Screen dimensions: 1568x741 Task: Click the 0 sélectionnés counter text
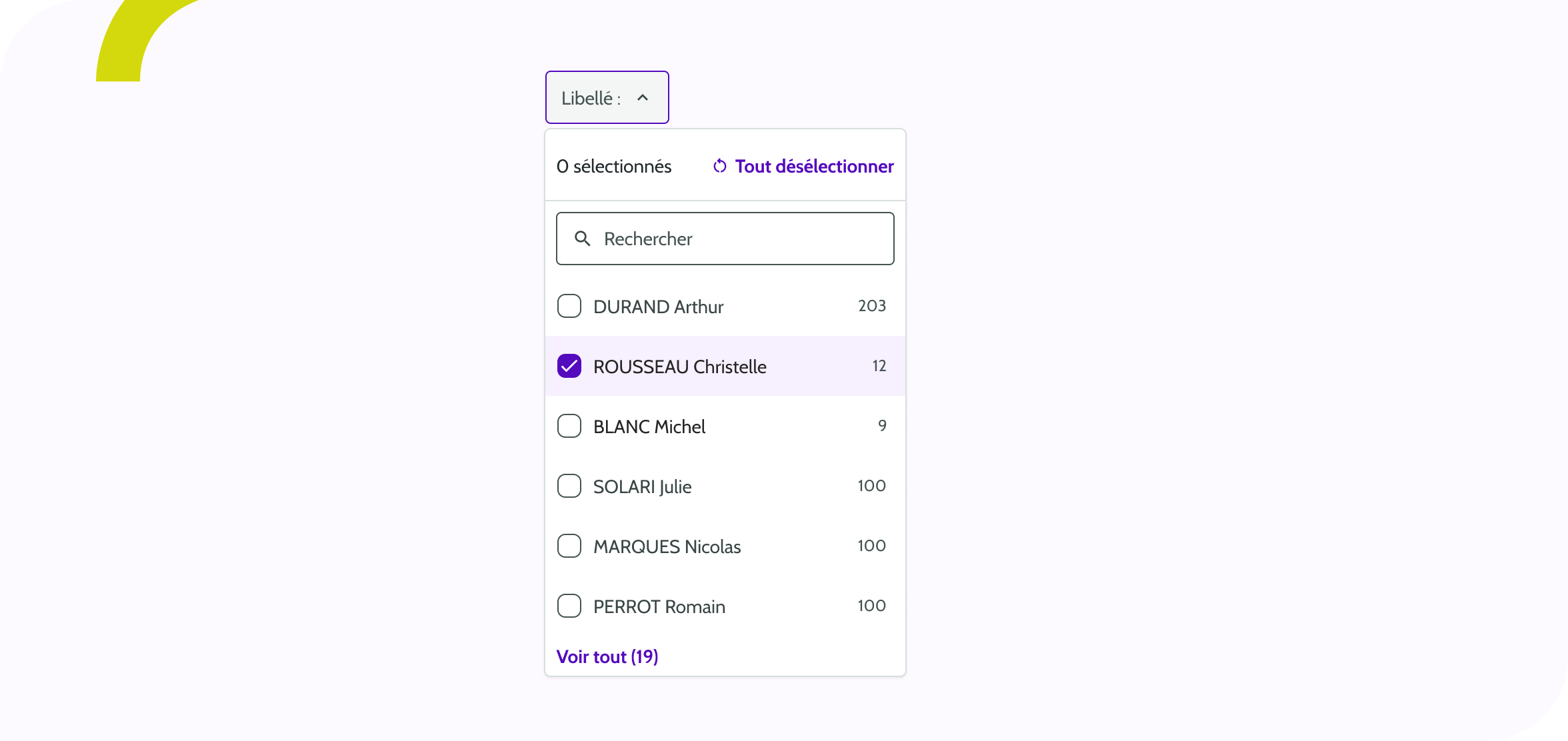[x=614, y=166]
